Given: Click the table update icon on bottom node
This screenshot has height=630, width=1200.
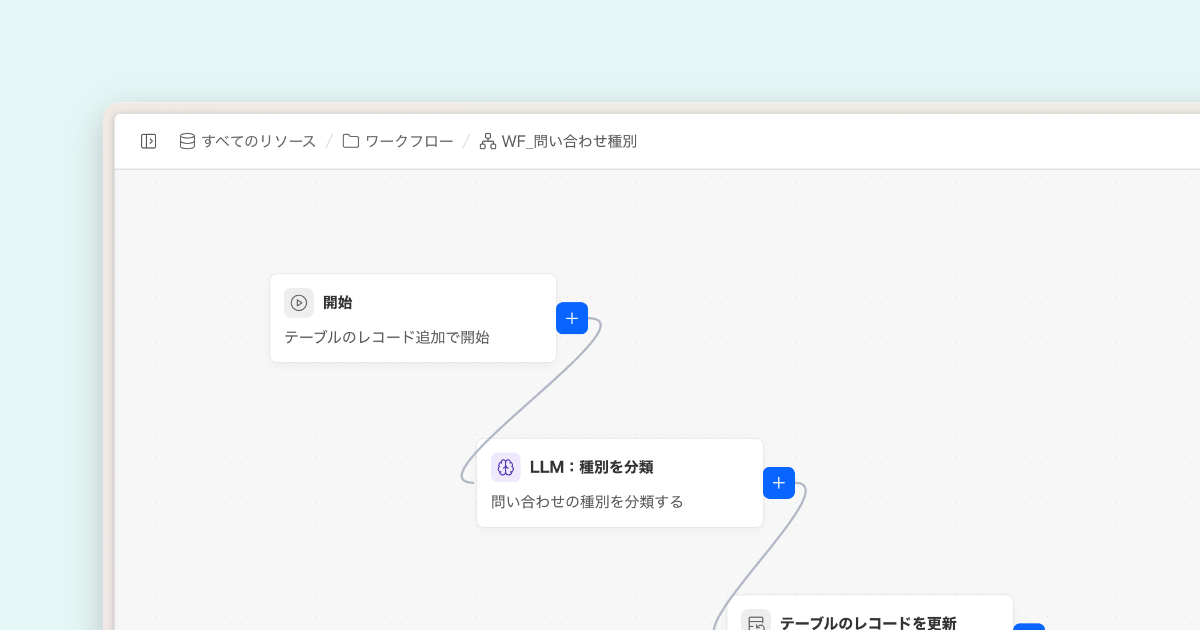Looking at the screenshot, I should point(756,621).
